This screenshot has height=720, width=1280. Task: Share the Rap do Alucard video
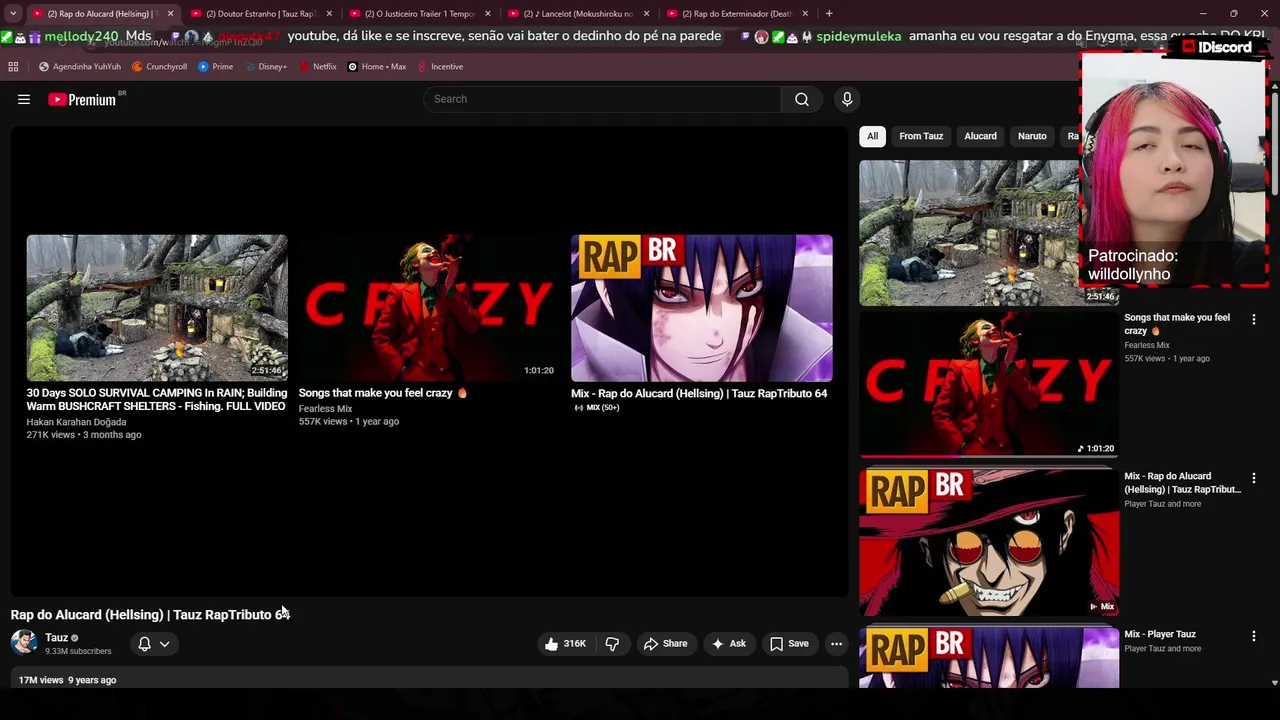click(665, 644)
